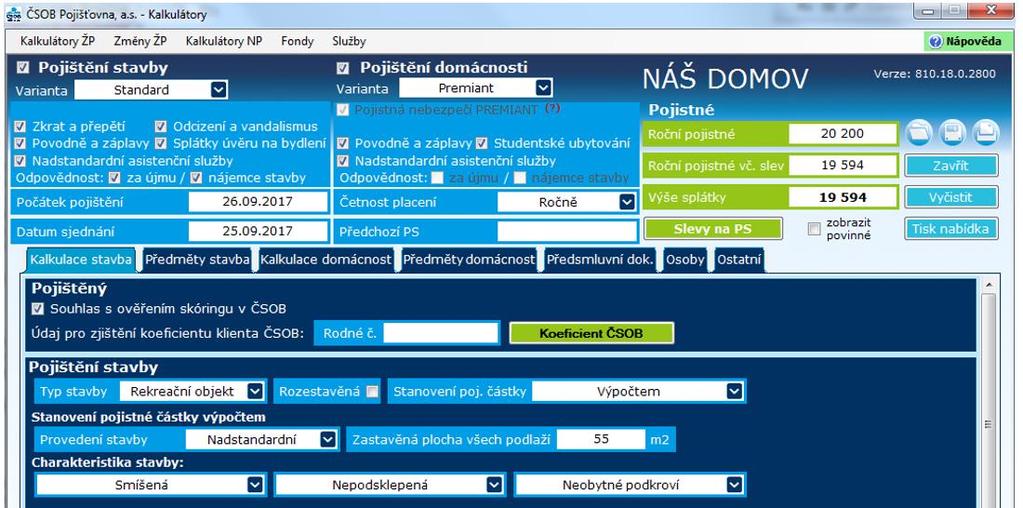Open Kalkulátory NP menu

[224, 42]
